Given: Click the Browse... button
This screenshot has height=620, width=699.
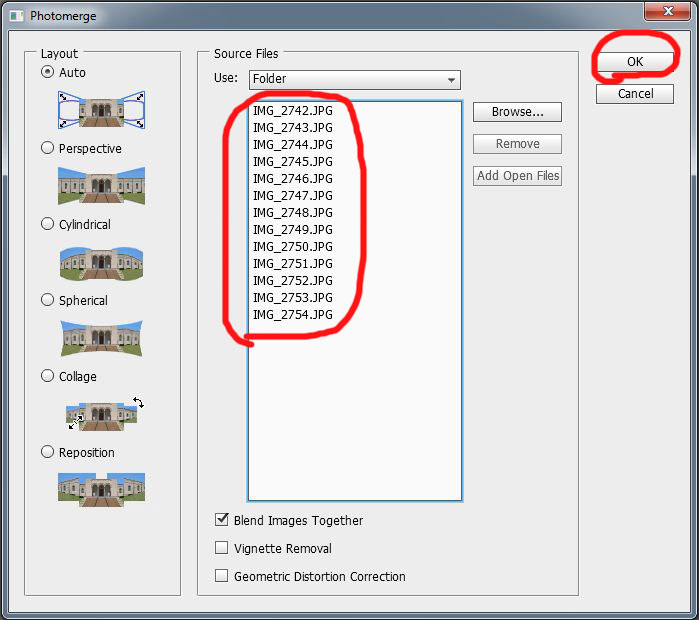Looking at the screenshot, I should [517, 111].
